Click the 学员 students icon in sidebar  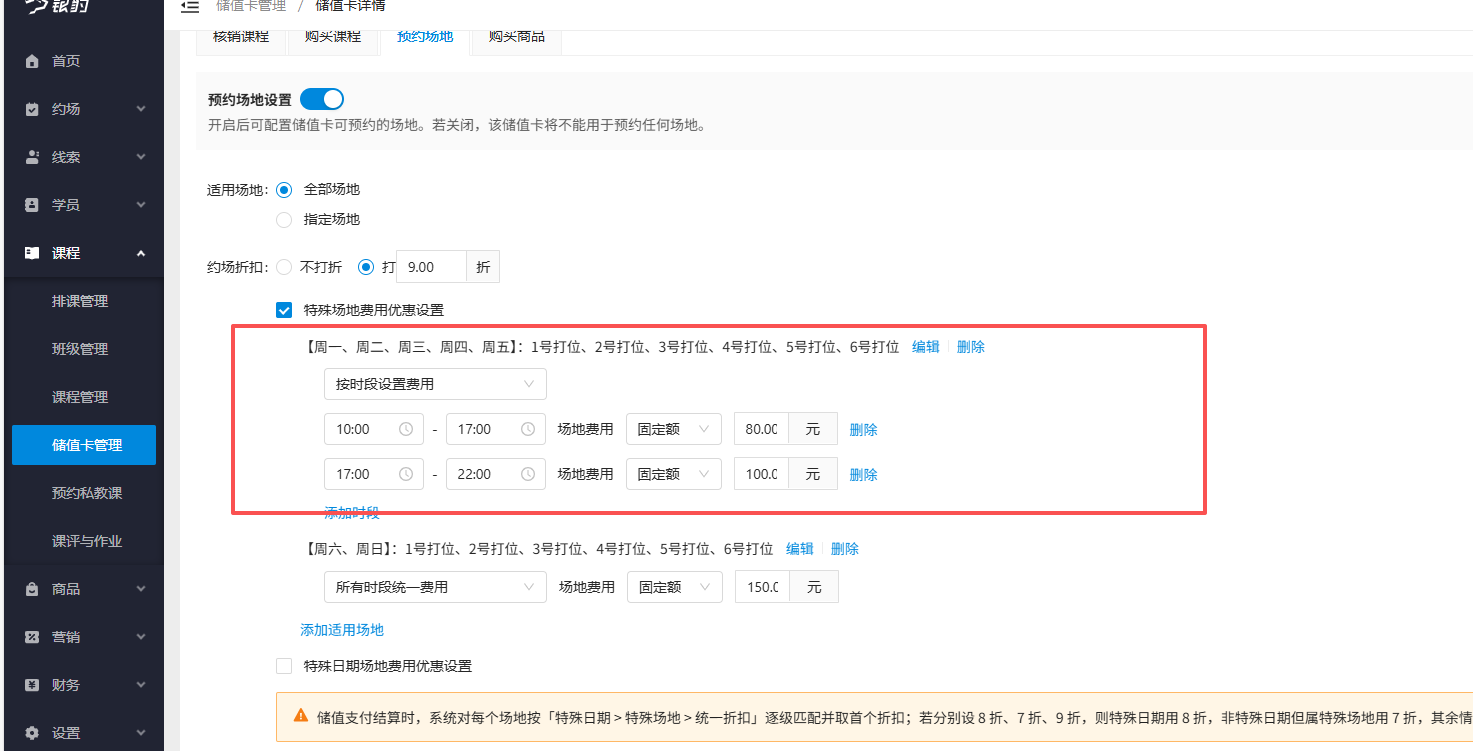[34, 204]
